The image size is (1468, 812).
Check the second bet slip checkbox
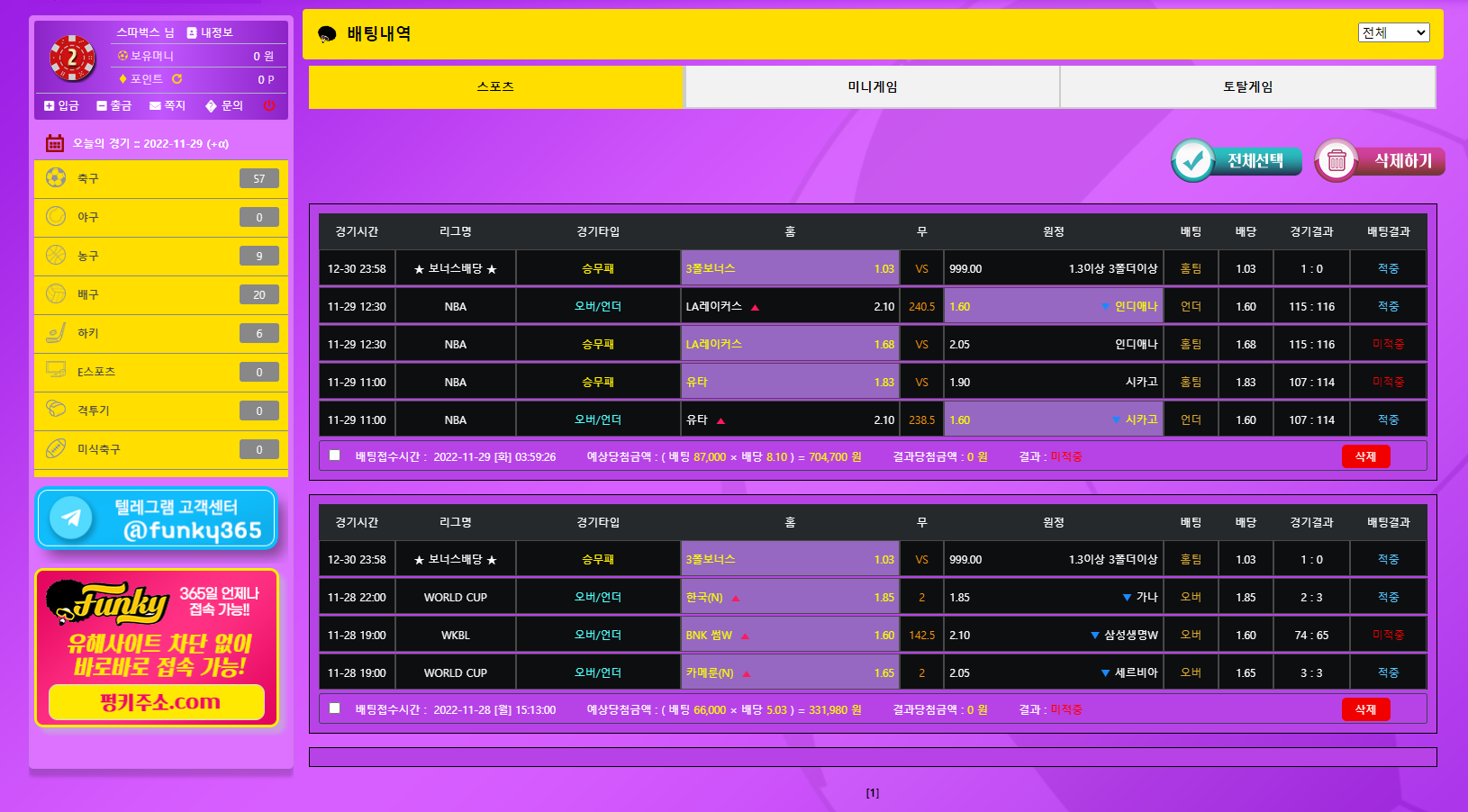pyautogui.click(x=335, y=708)
